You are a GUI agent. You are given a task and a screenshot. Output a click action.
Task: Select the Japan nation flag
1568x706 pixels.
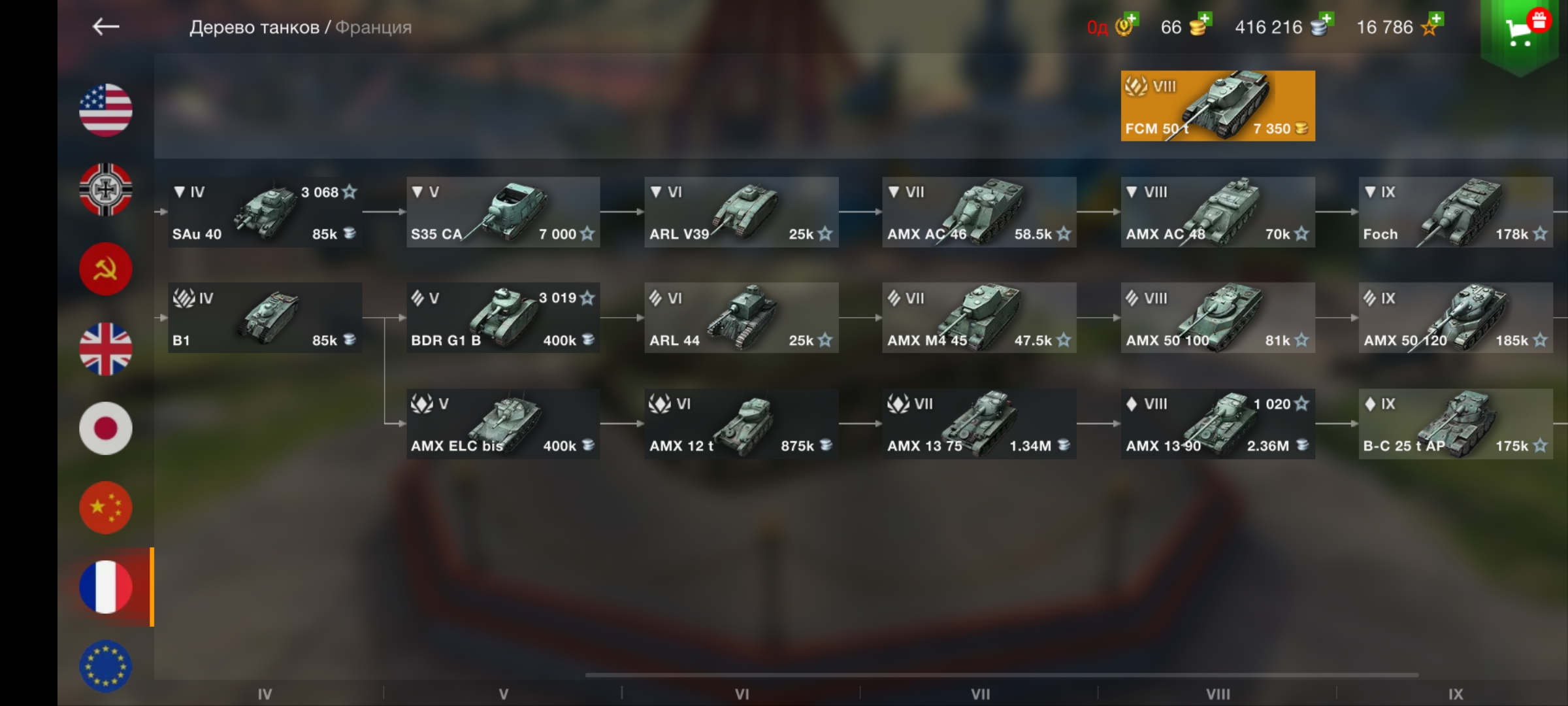(x=106, y=428)
